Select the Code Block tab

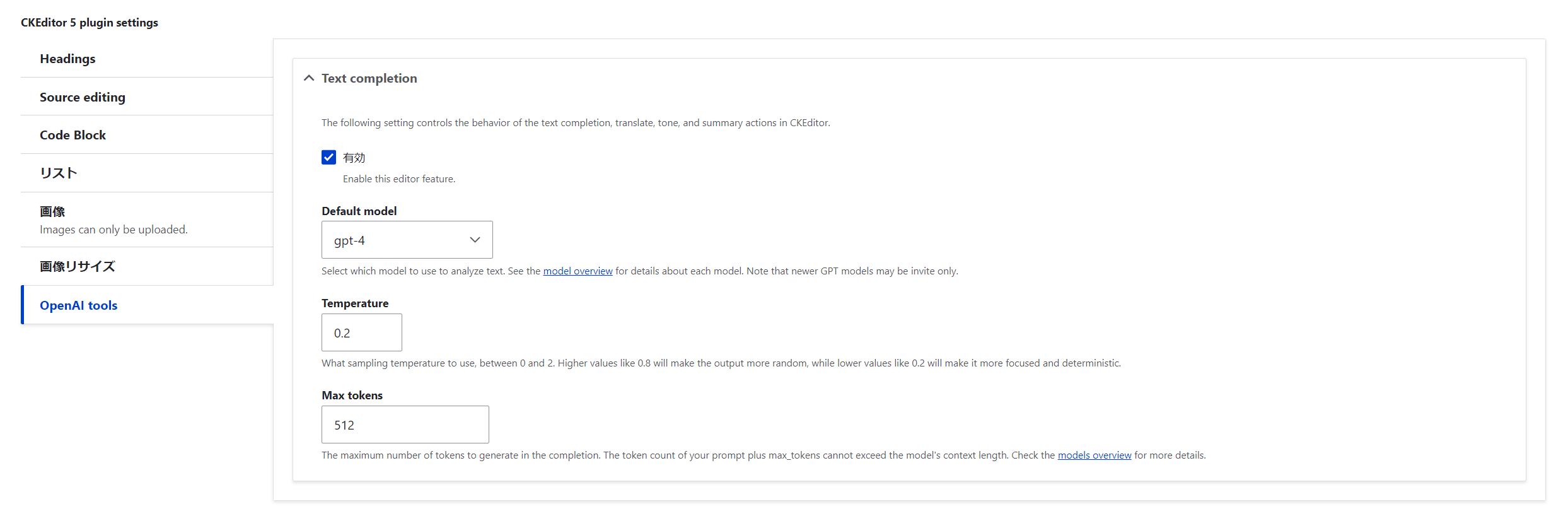[73, 135]
